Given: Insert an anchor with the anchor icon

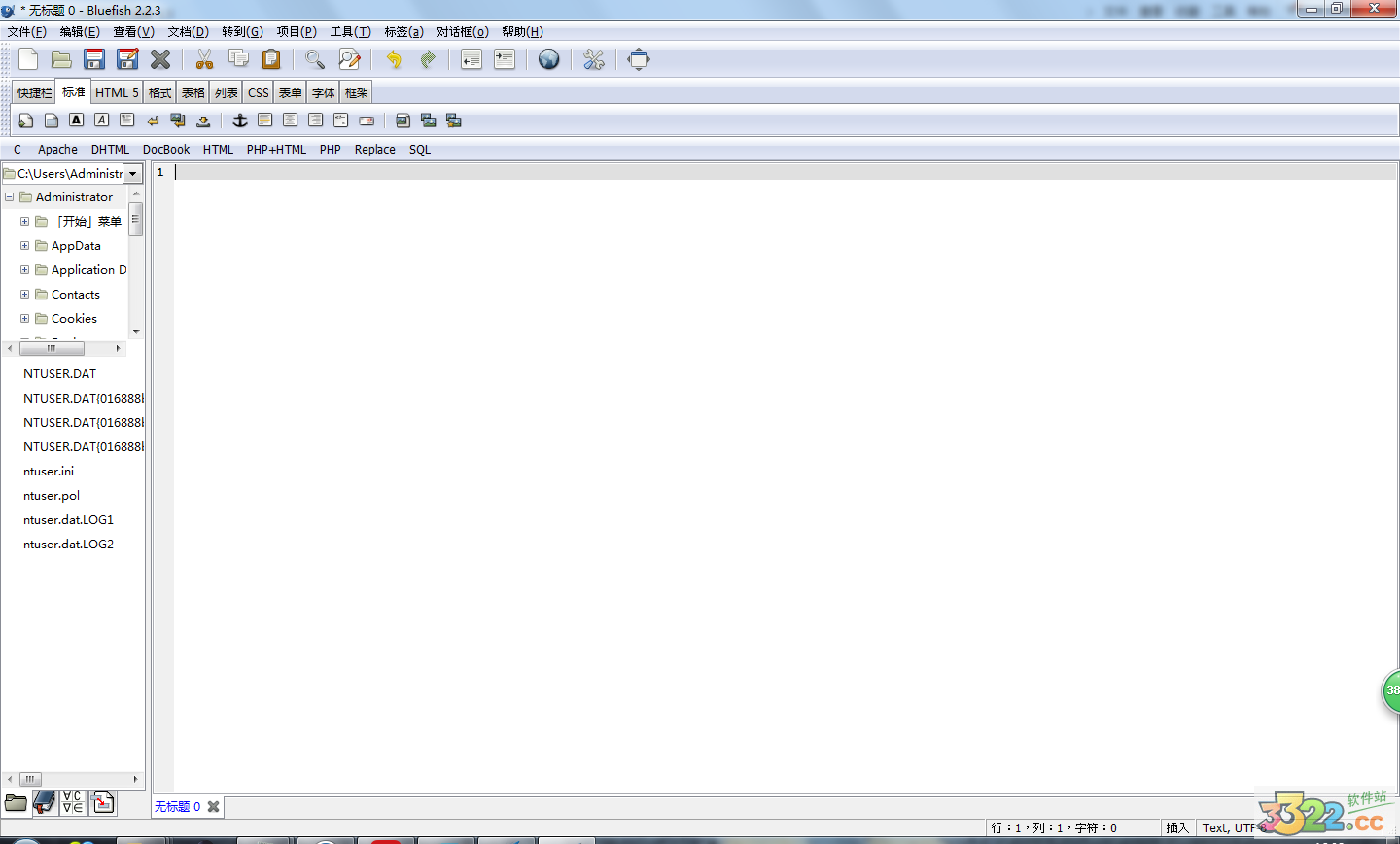Looking at the screenshot, I should pos(240,121).
